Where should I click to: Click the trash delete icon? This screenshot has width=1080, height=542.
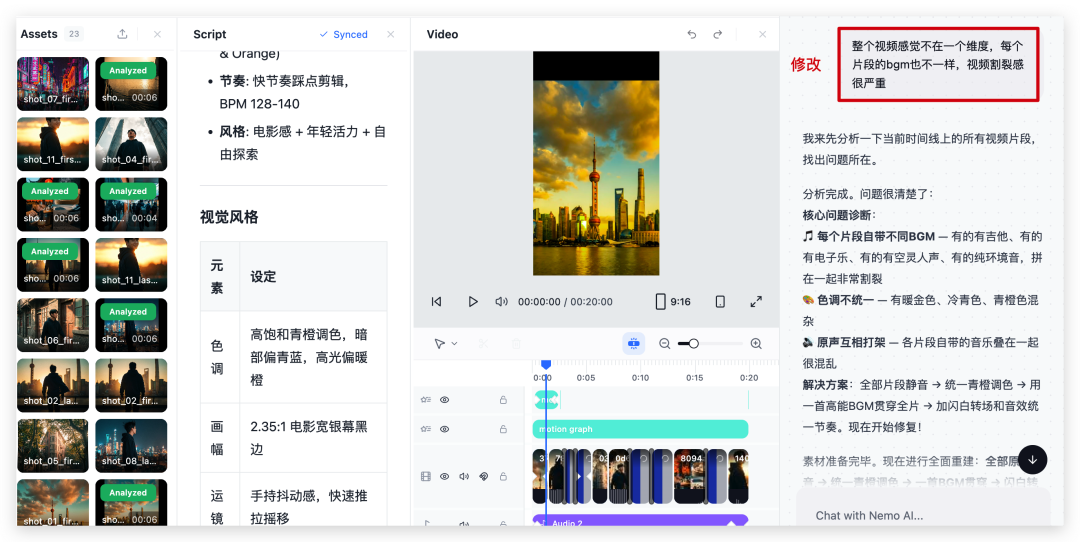point(516,343)
